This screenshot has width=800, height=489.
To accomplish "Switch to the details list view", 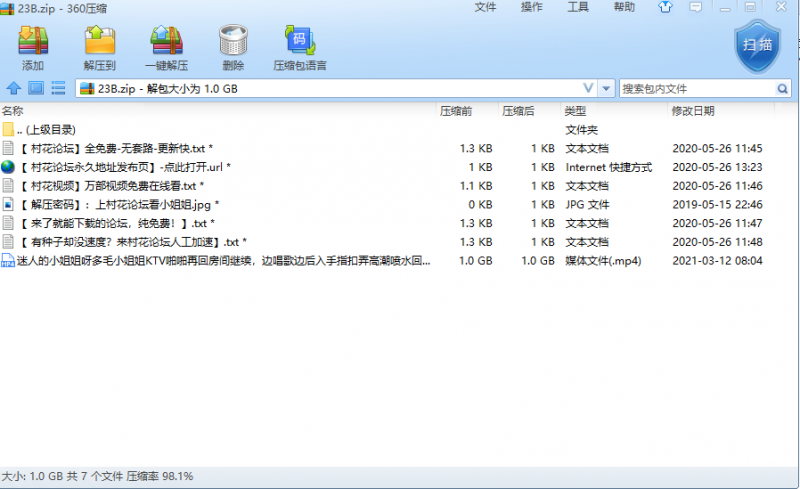I will coord(58,88).
